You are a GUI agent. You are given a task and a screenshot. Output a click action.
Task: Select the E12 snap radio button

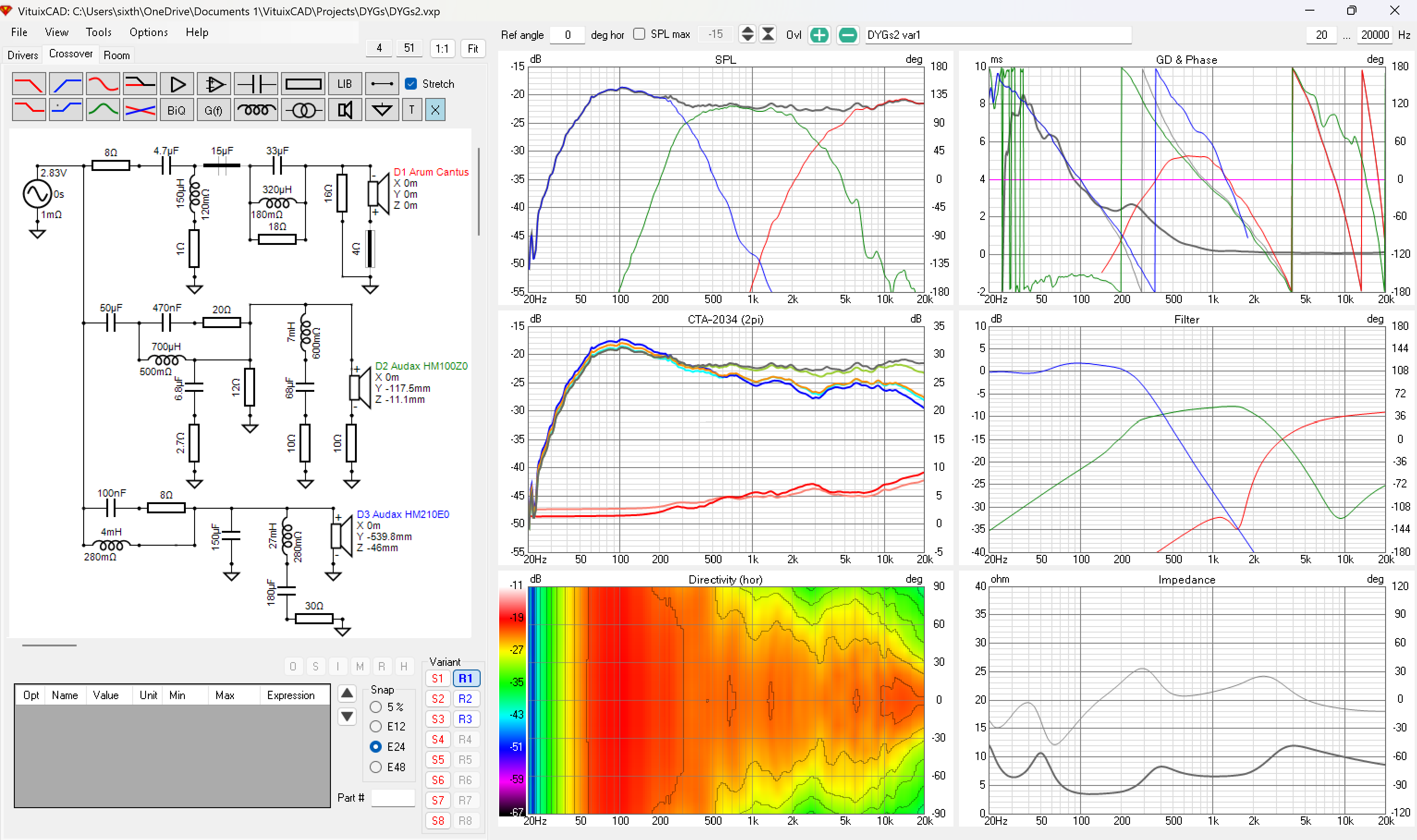click(x=375, y=726)
